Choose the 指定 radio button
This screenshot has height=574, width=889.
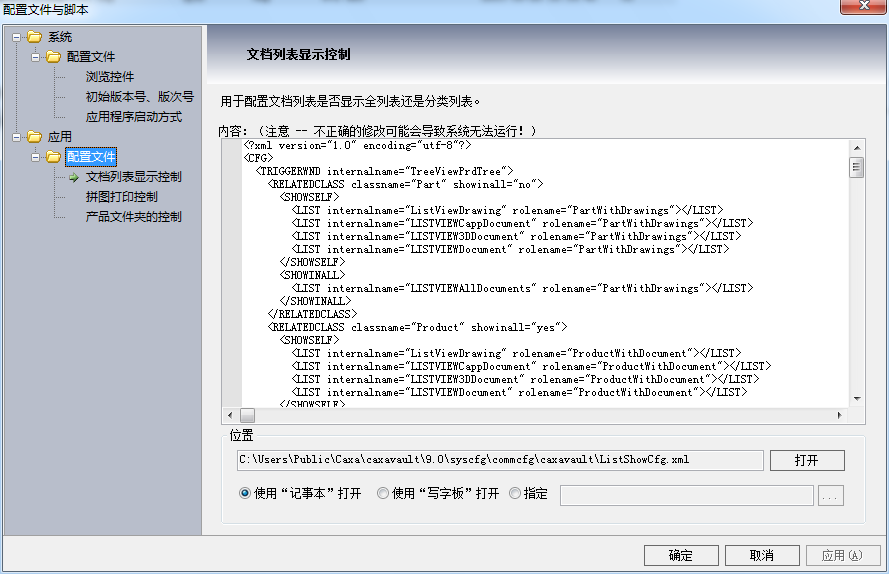click(515, 493)
